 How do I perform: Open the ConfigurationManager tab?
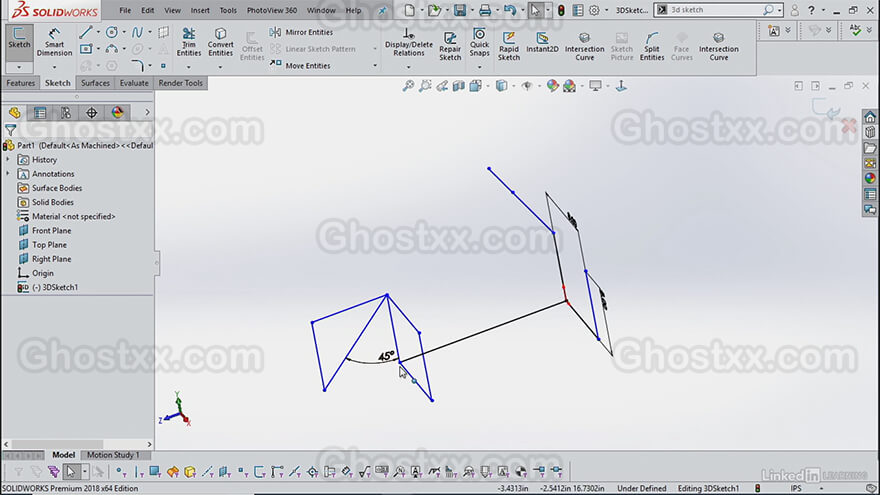(x=66, y=113)
